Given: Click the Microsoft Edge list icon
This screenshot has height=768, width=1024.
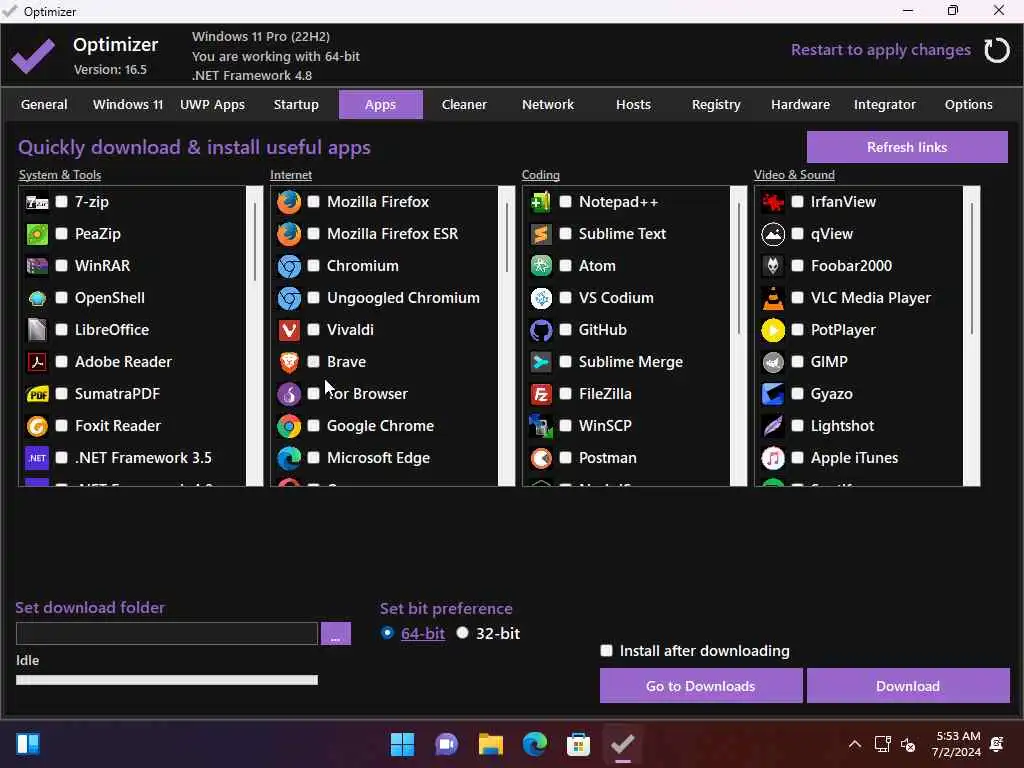Looking at the screenshot, I should click(289, 458).
